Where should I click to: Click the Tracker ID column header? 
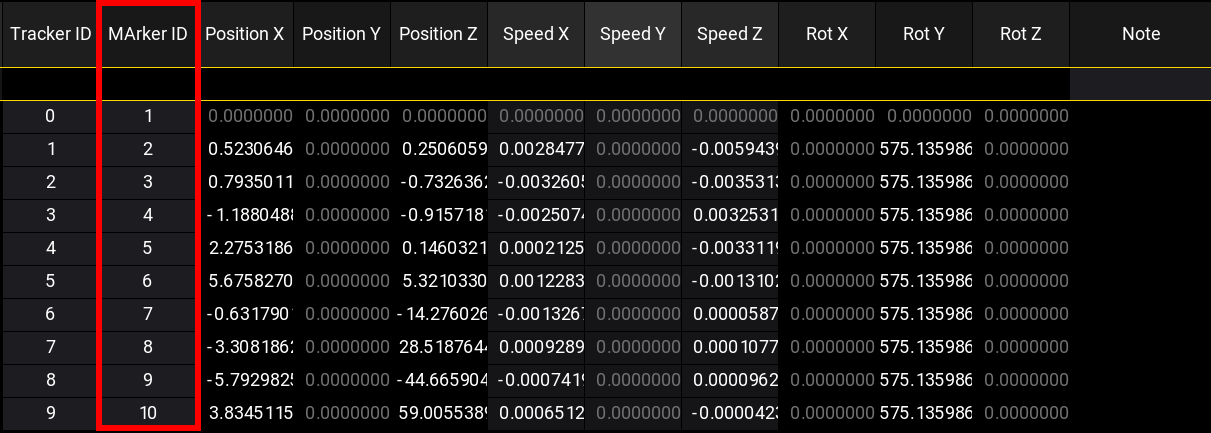[x=50, y=34]
